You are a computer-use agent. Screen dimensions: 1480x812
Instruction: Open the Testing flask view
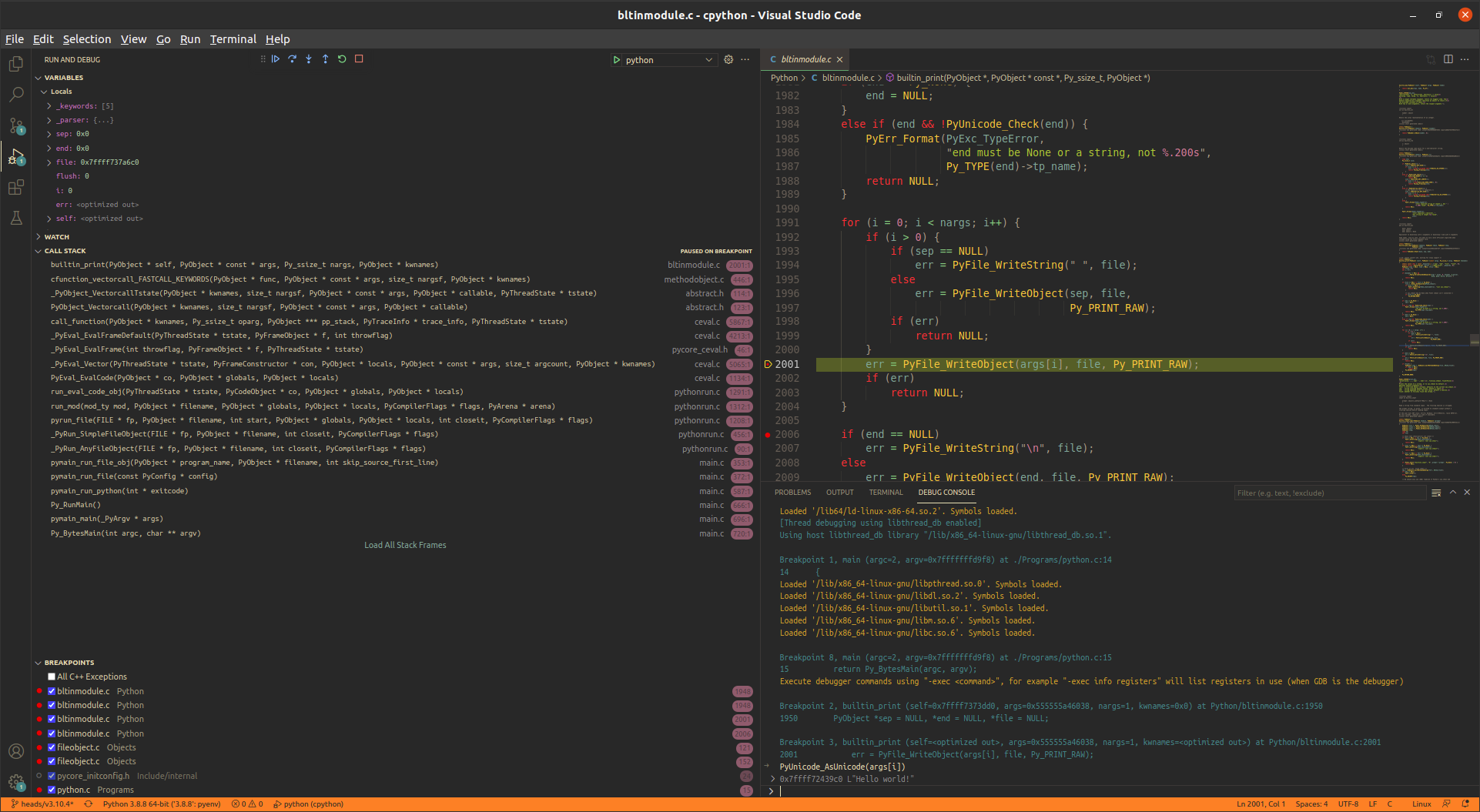click(15, 218)
